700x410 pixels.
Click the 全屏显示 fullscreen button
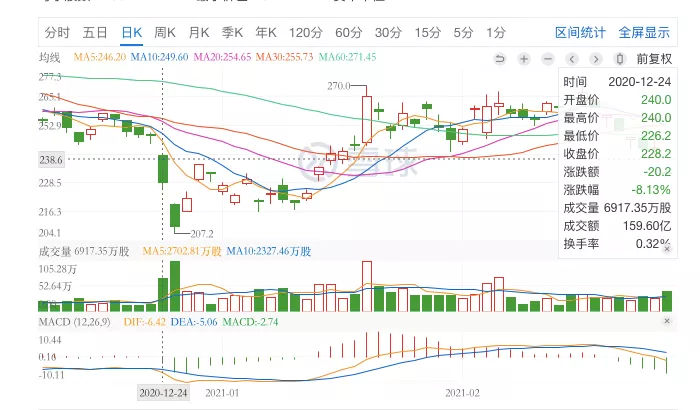click(644, 32)
